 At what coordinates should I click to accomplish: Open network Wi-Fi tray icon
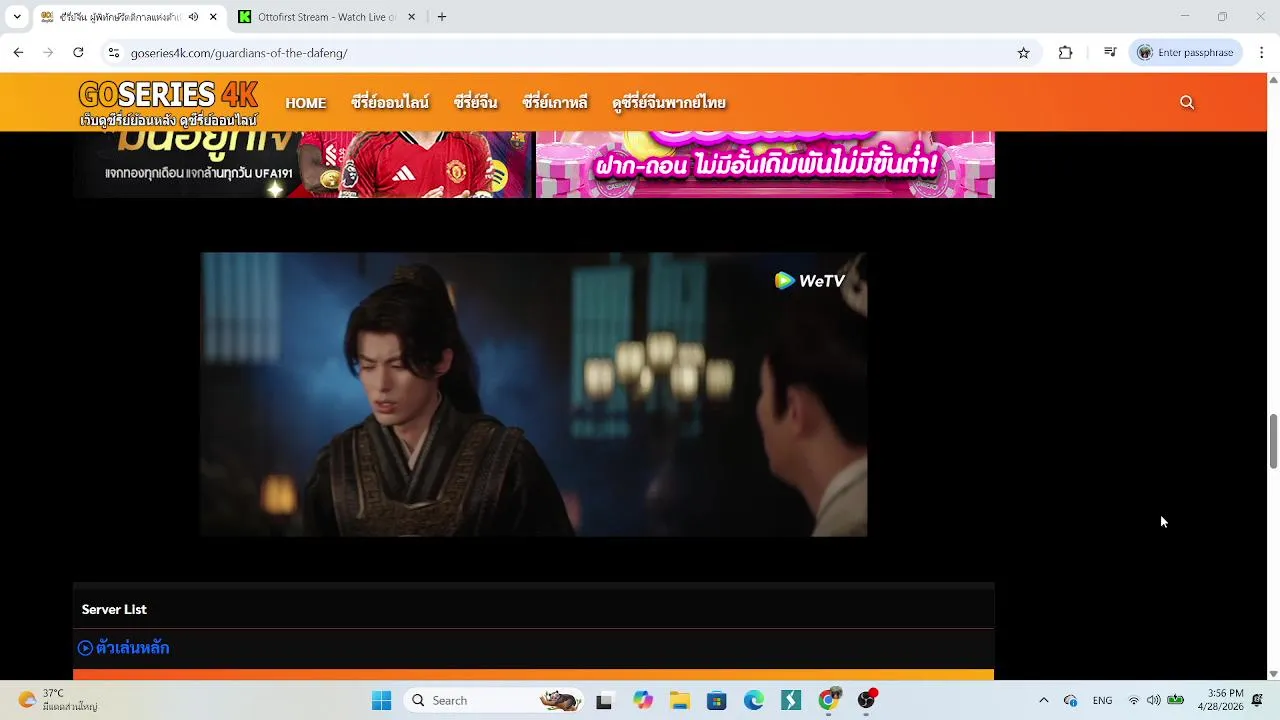(1134, 700)
